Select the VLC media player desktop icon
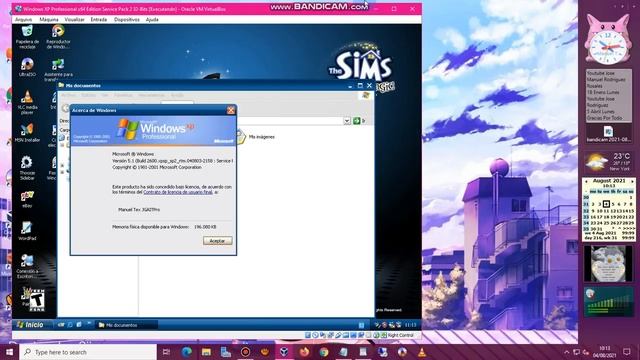640x360 pixels. pyautogui.click(x=27, y=102)
